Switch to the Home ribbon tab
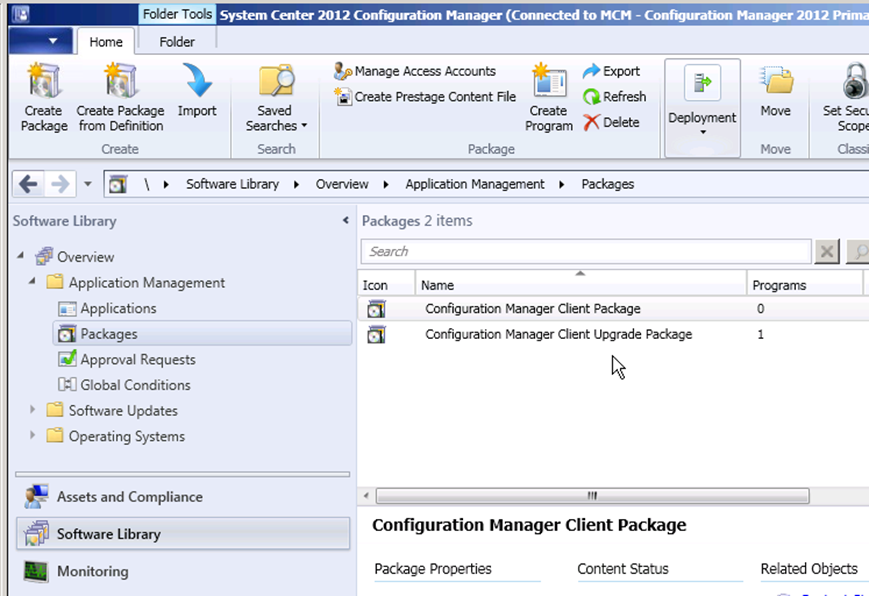 106,42
